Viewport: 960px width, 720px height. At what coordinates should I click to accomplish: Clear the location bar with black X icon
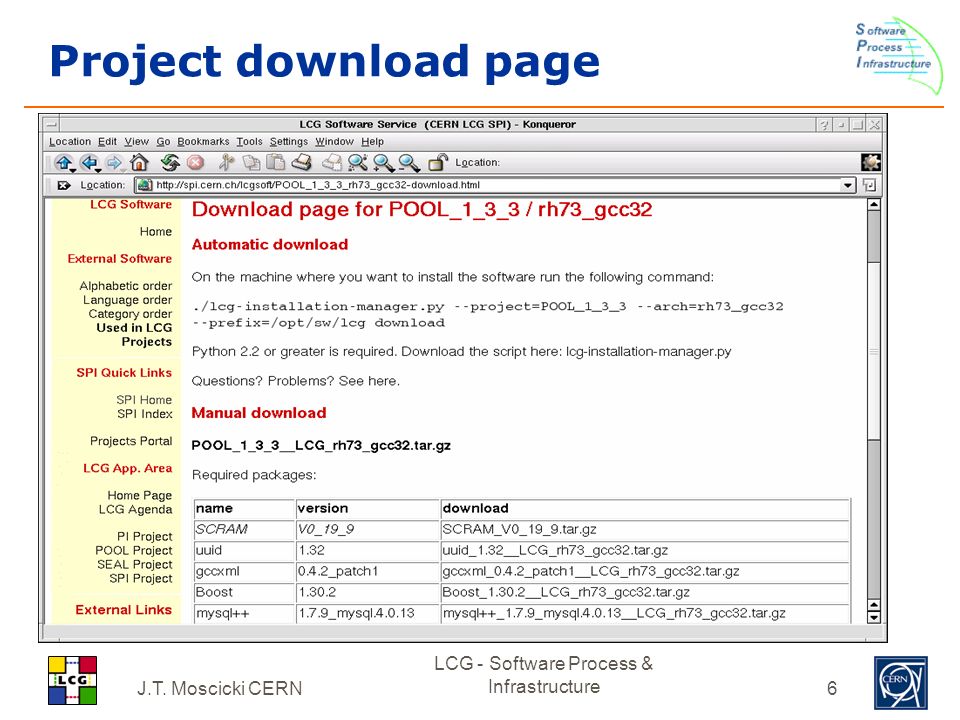pos(64,185)
